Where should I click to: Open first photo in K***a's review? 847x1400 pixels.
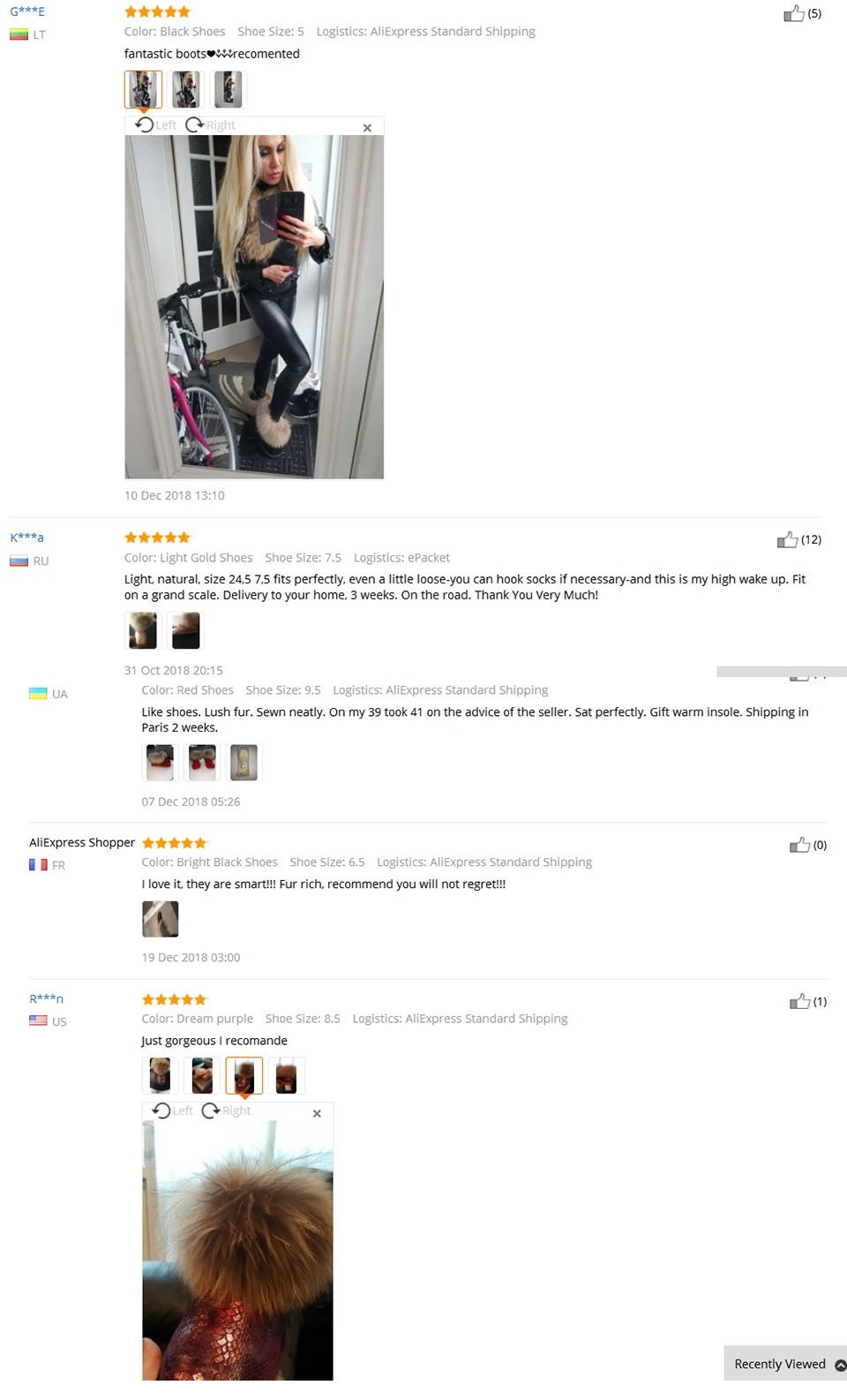click(143, 631)
